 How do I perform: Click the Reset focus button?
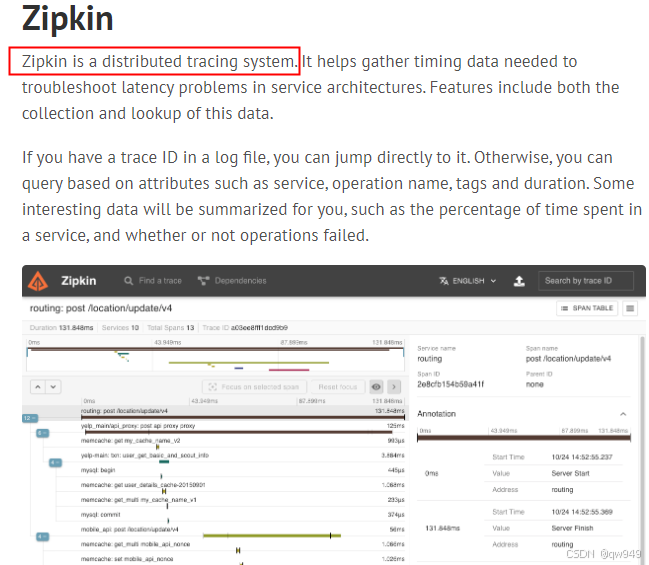[x=338, y=387]
